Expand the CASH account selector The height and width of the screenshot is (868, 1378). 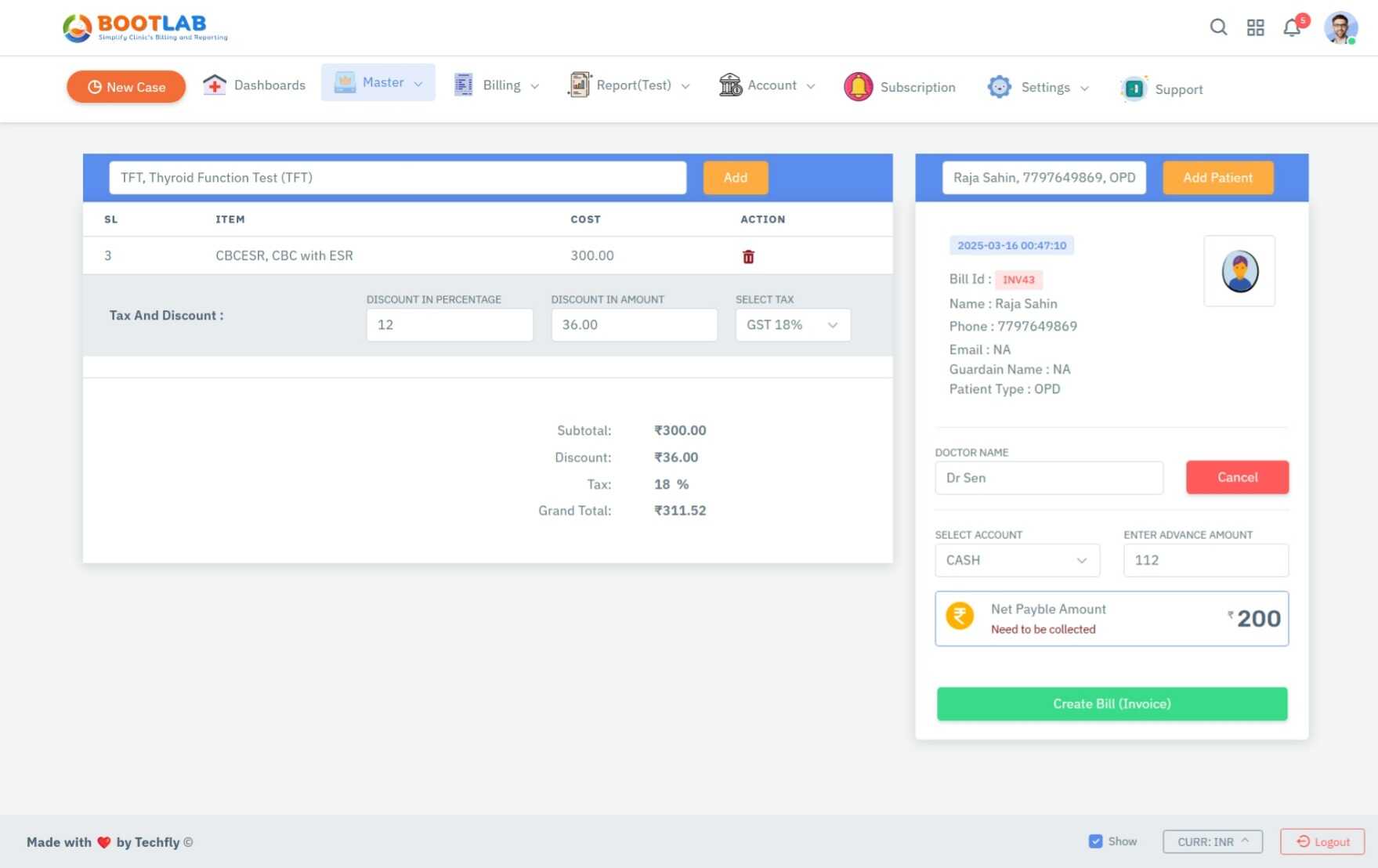(x=1016, y=560)
